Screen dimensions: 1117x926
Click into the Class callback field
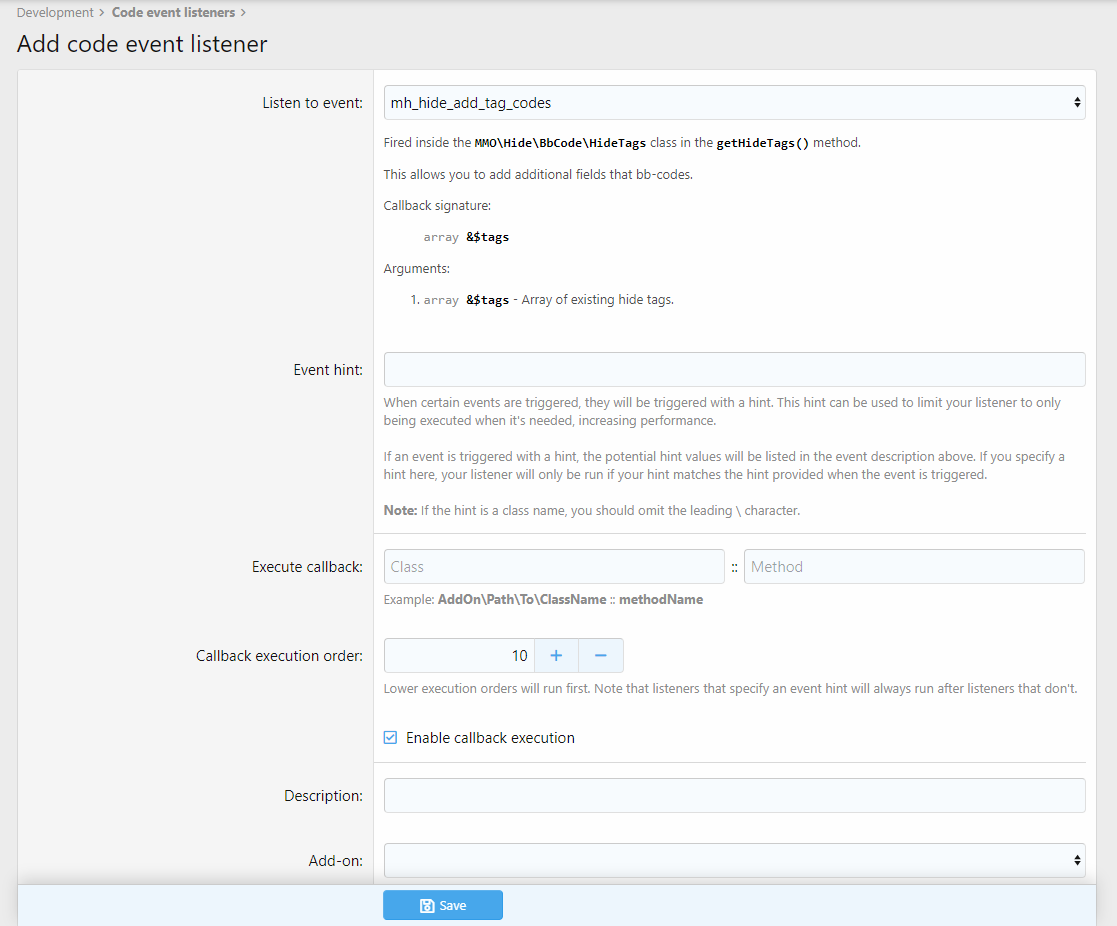[x=554, y=566]
